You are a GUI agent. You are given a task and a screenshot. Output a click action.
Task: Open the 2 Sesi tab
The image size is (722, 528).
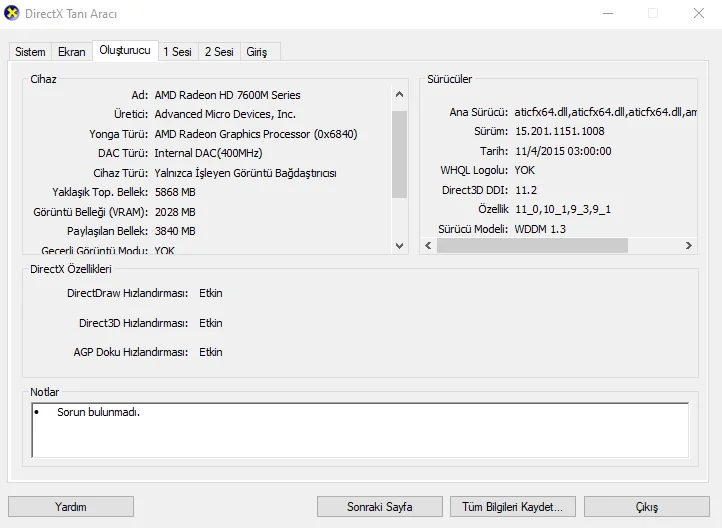pos(219,52)
